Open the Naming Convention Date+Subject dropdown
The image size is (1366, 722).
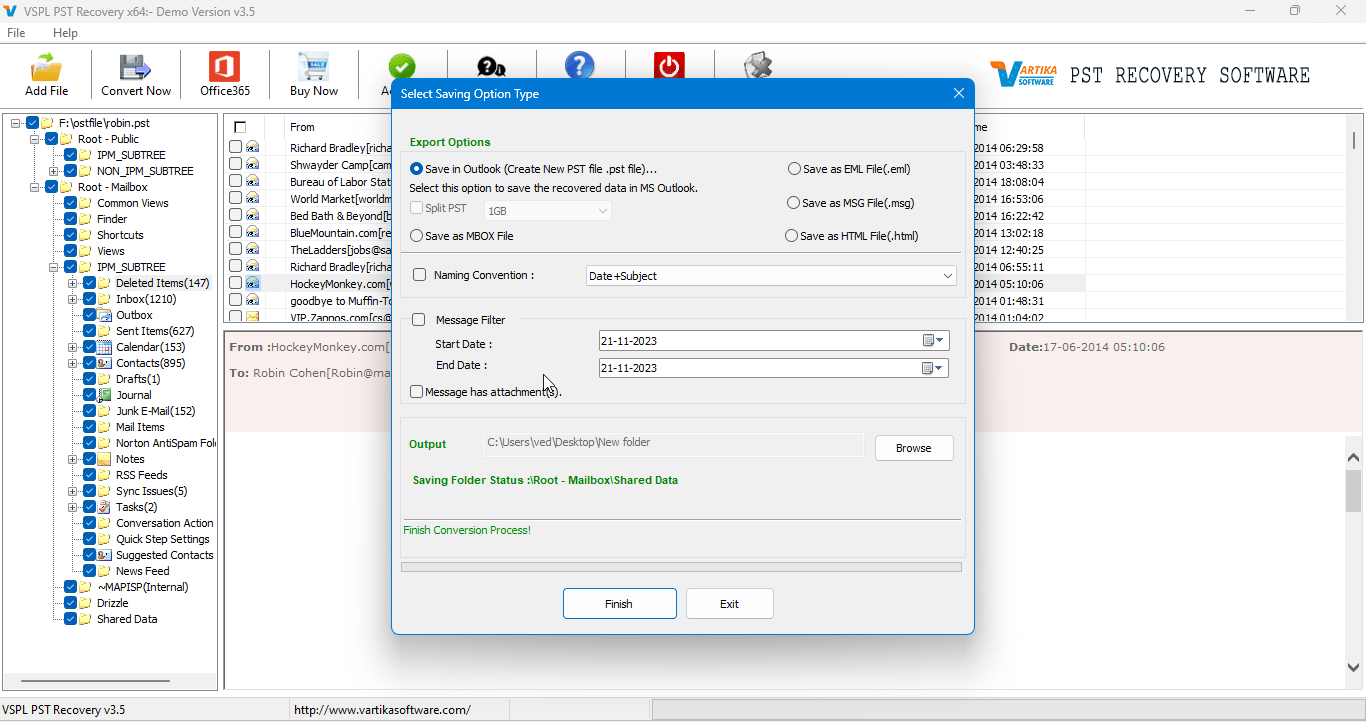[771, 276]
